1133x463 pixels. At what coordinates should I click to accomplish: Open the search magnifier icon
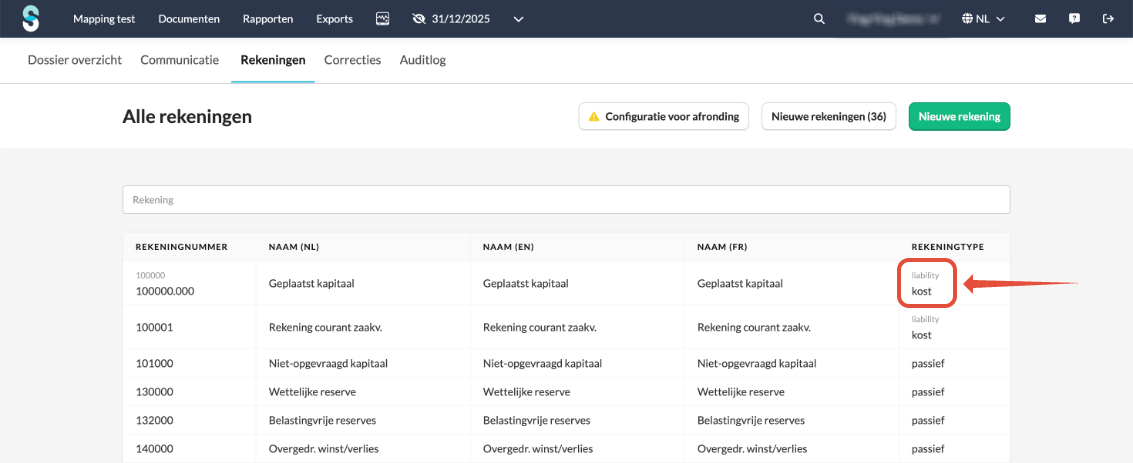coord(819,19)
